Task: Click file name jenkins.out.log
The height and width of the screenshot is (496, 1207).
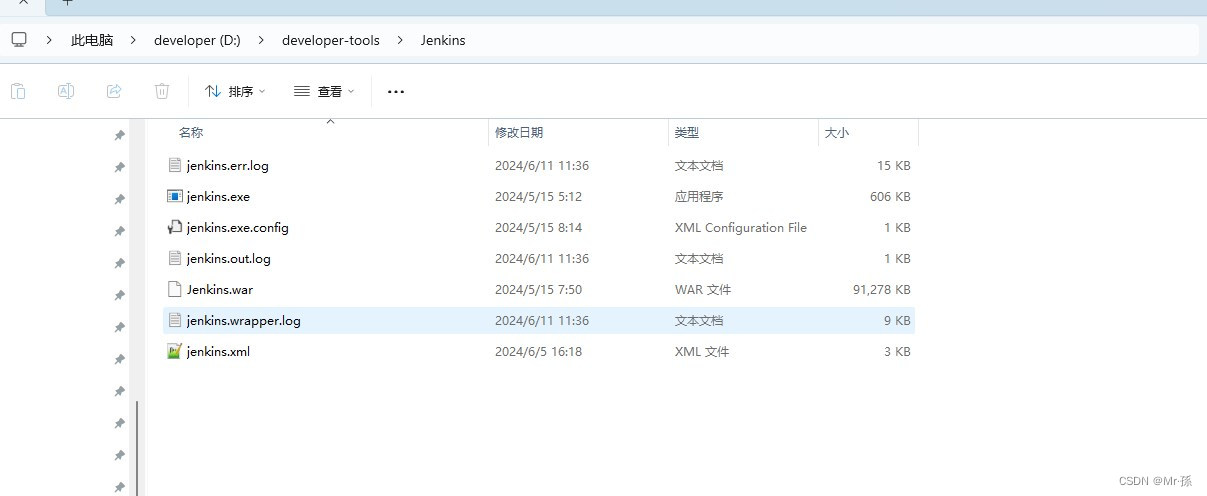Action: point(229,258)
